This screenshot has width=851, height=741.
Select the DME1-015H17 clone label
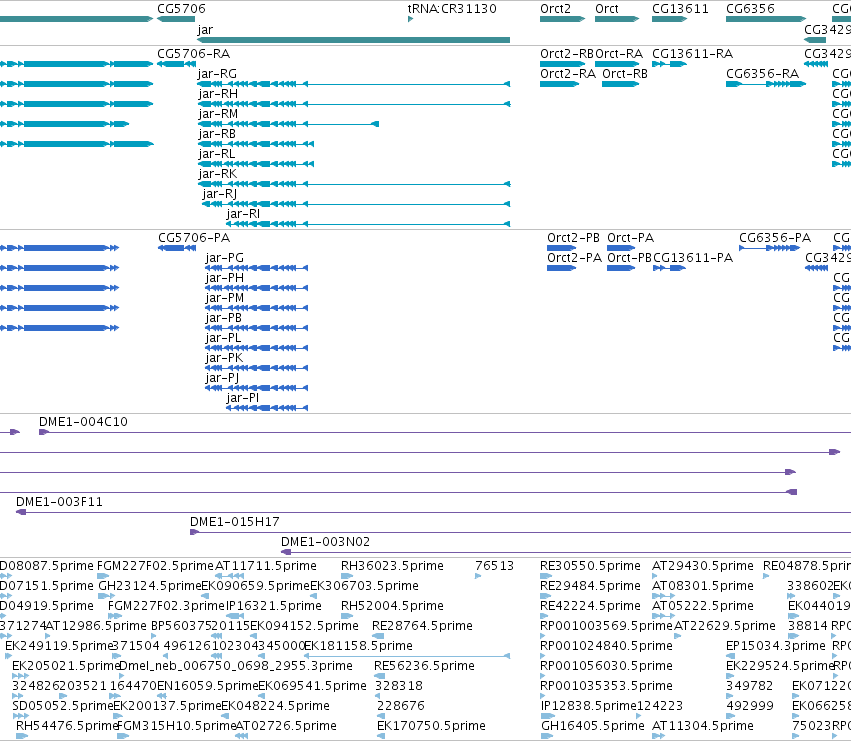tap(234, 522)
